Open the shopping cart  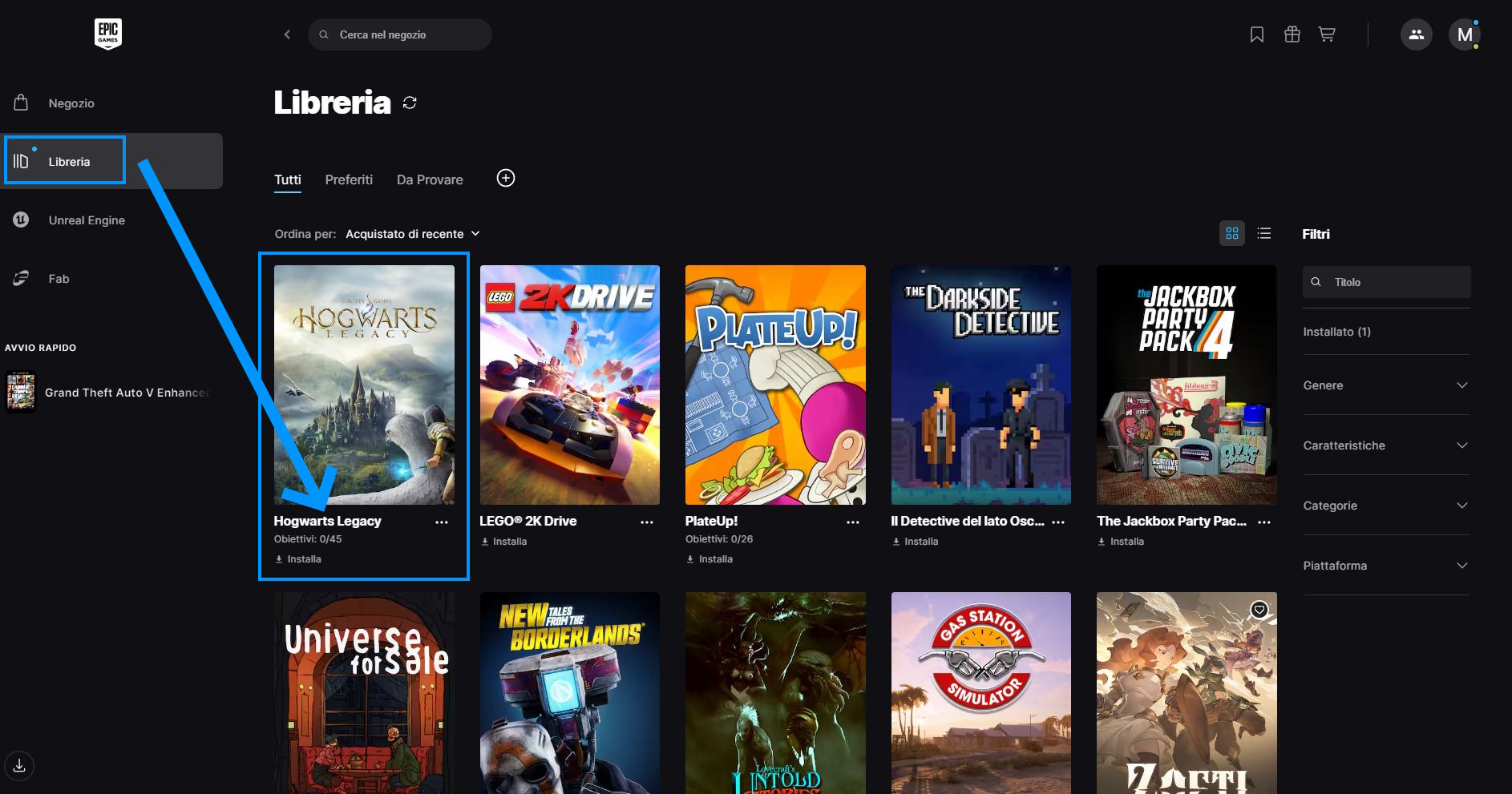[1327, 34]
